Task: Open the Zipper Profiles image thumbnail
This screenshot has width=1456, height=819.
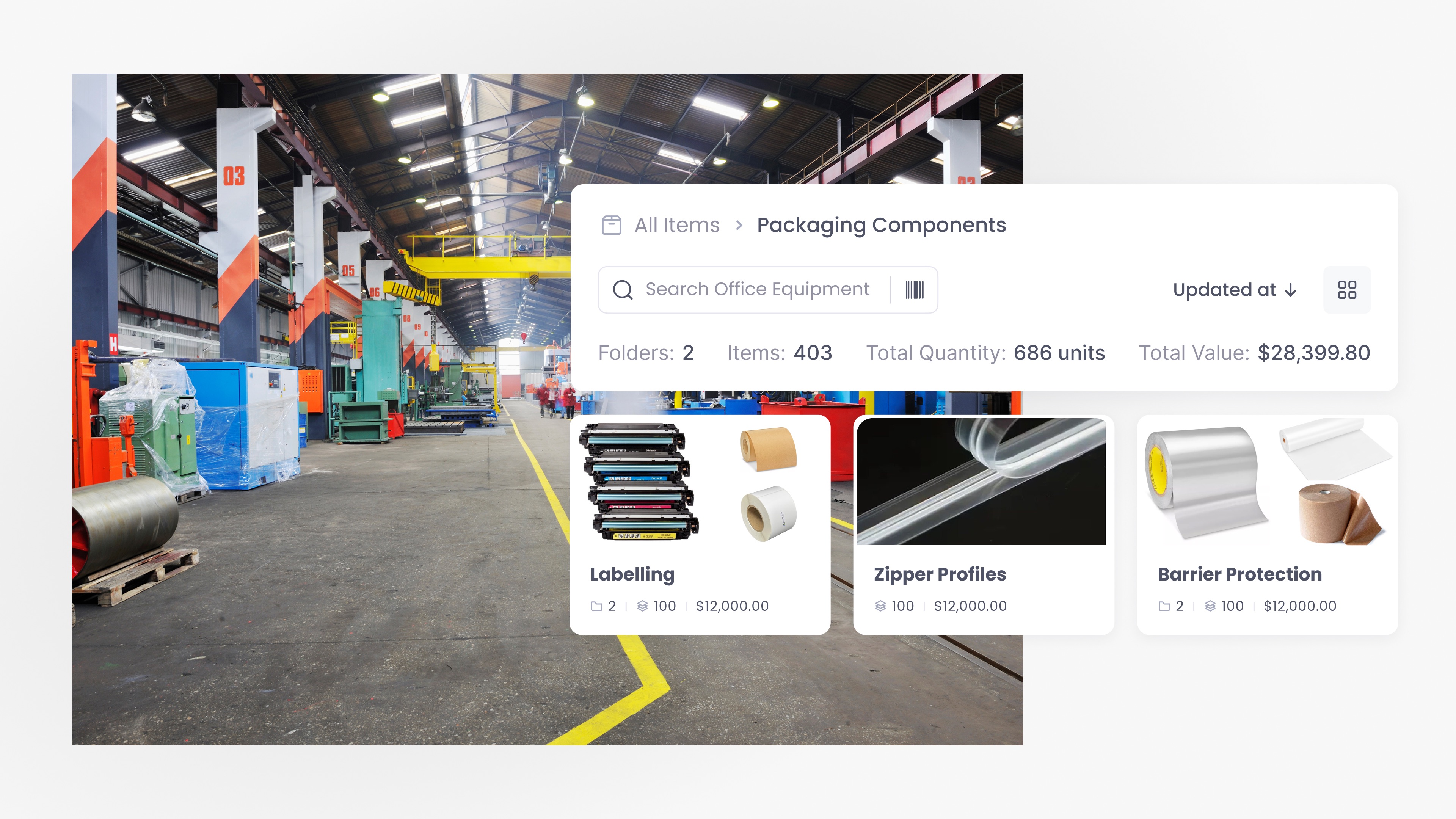Action: 981,482
